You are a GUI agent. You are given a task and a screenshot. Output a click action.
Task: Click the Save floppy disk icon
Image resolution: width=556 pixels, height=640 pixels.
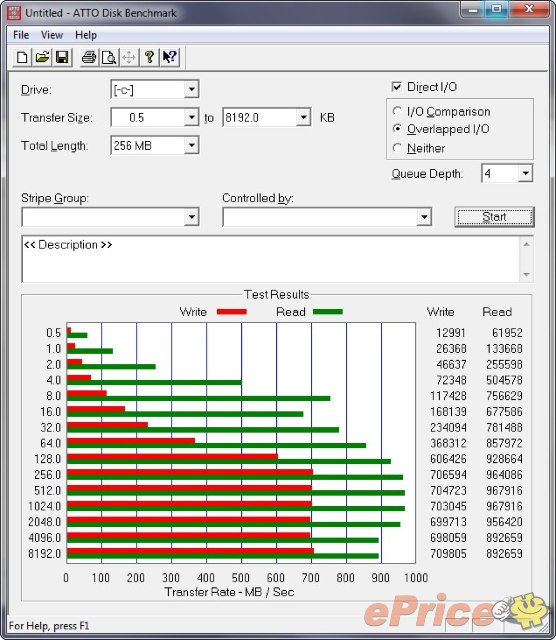62,57
